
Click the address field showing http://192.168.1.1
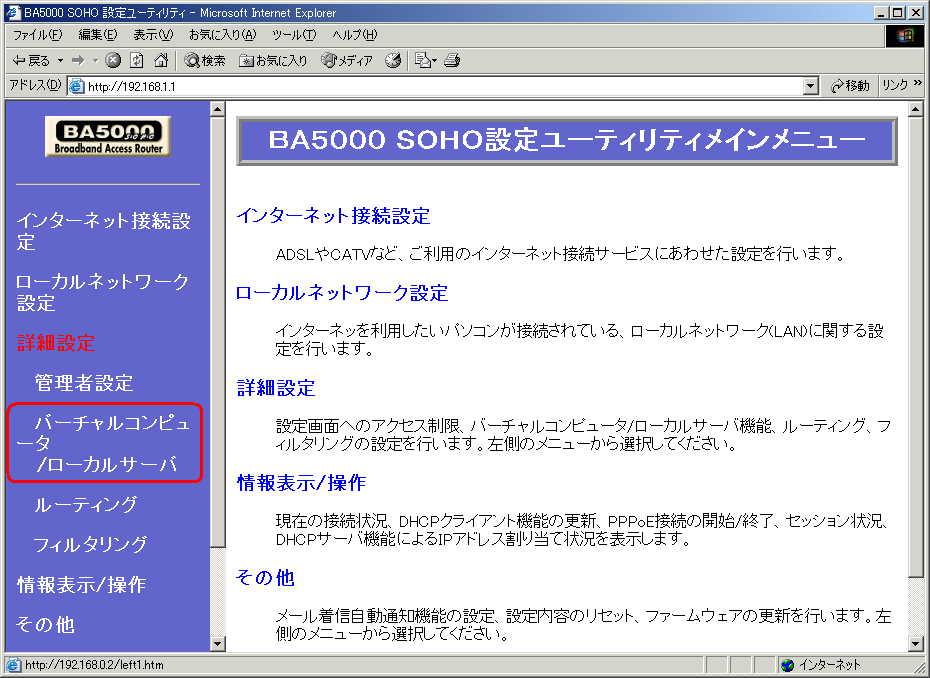point(444,87)
